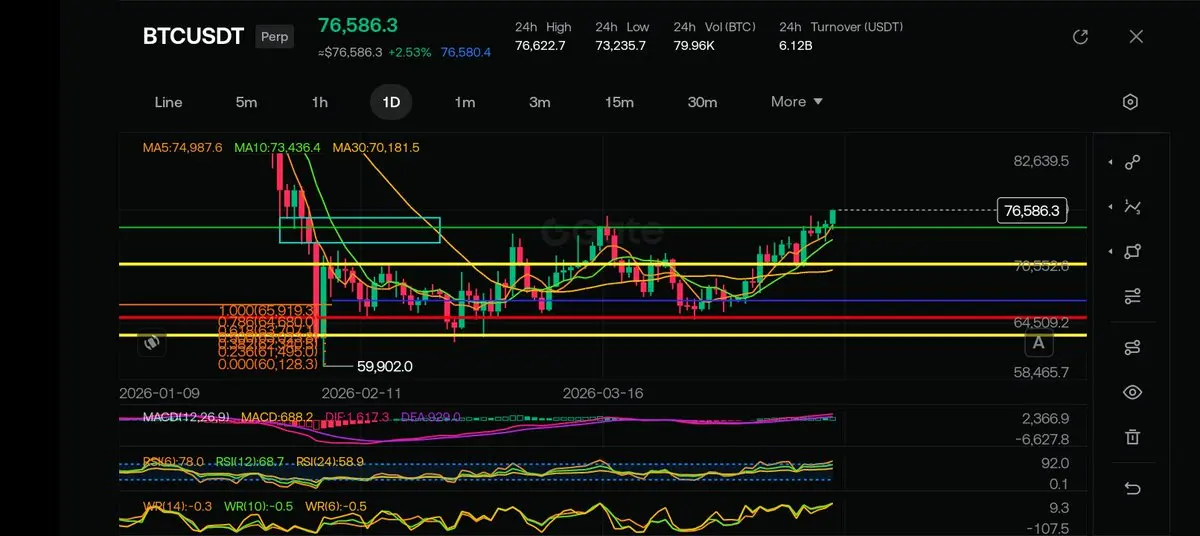Click the 24h High value 76,622.7

point(540,46)
